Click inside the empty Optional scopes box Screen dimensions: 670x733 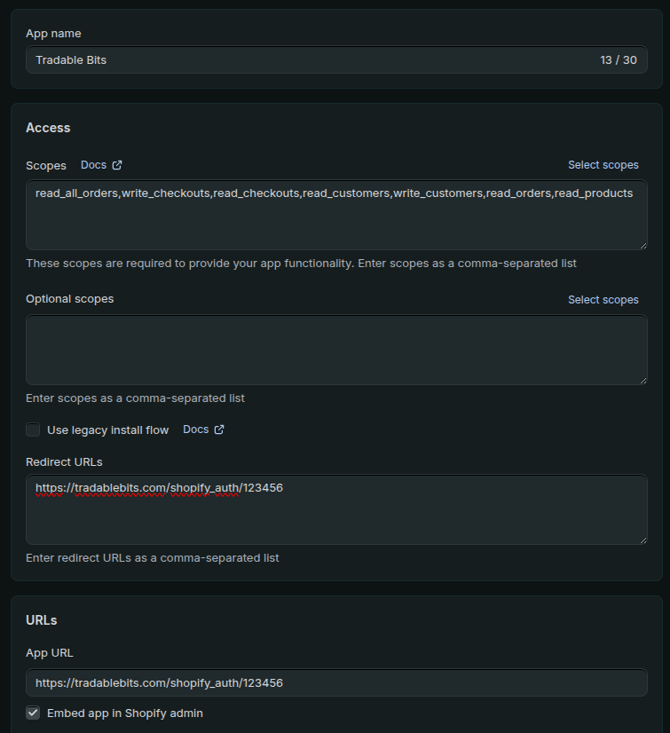[337, 350]
